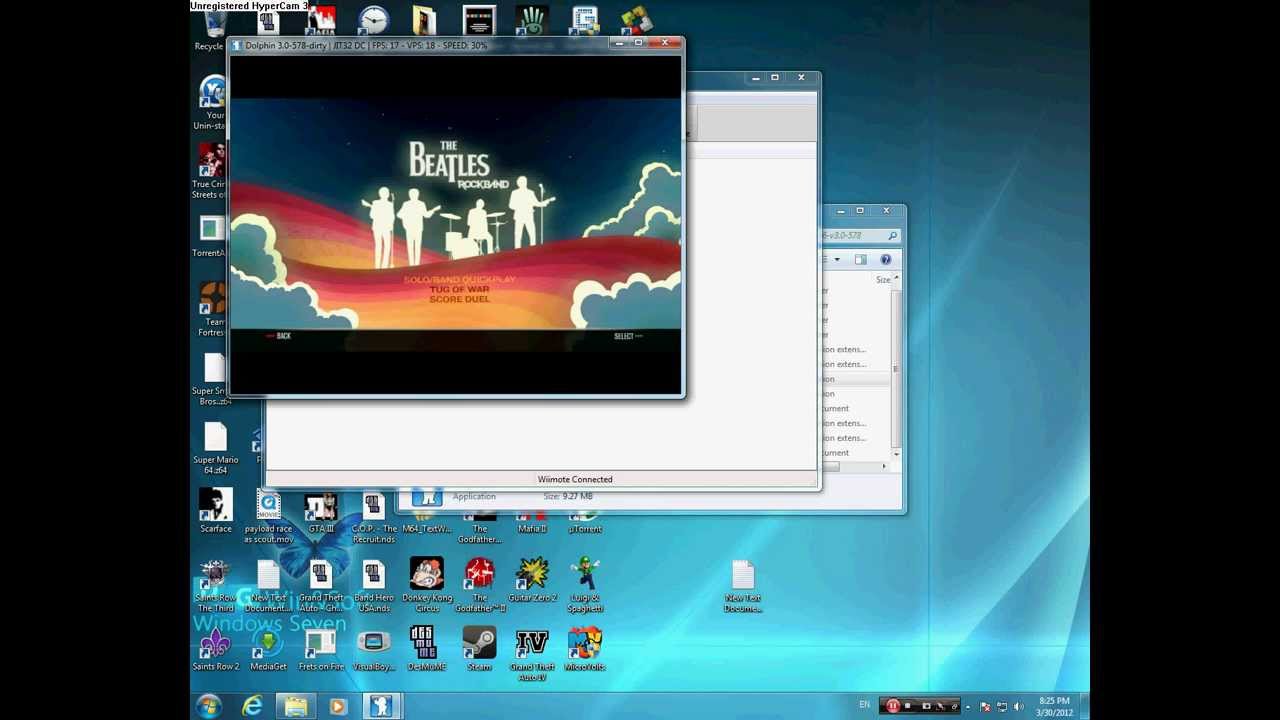Launch the GTA III desktop shortcut

point(321,511)
